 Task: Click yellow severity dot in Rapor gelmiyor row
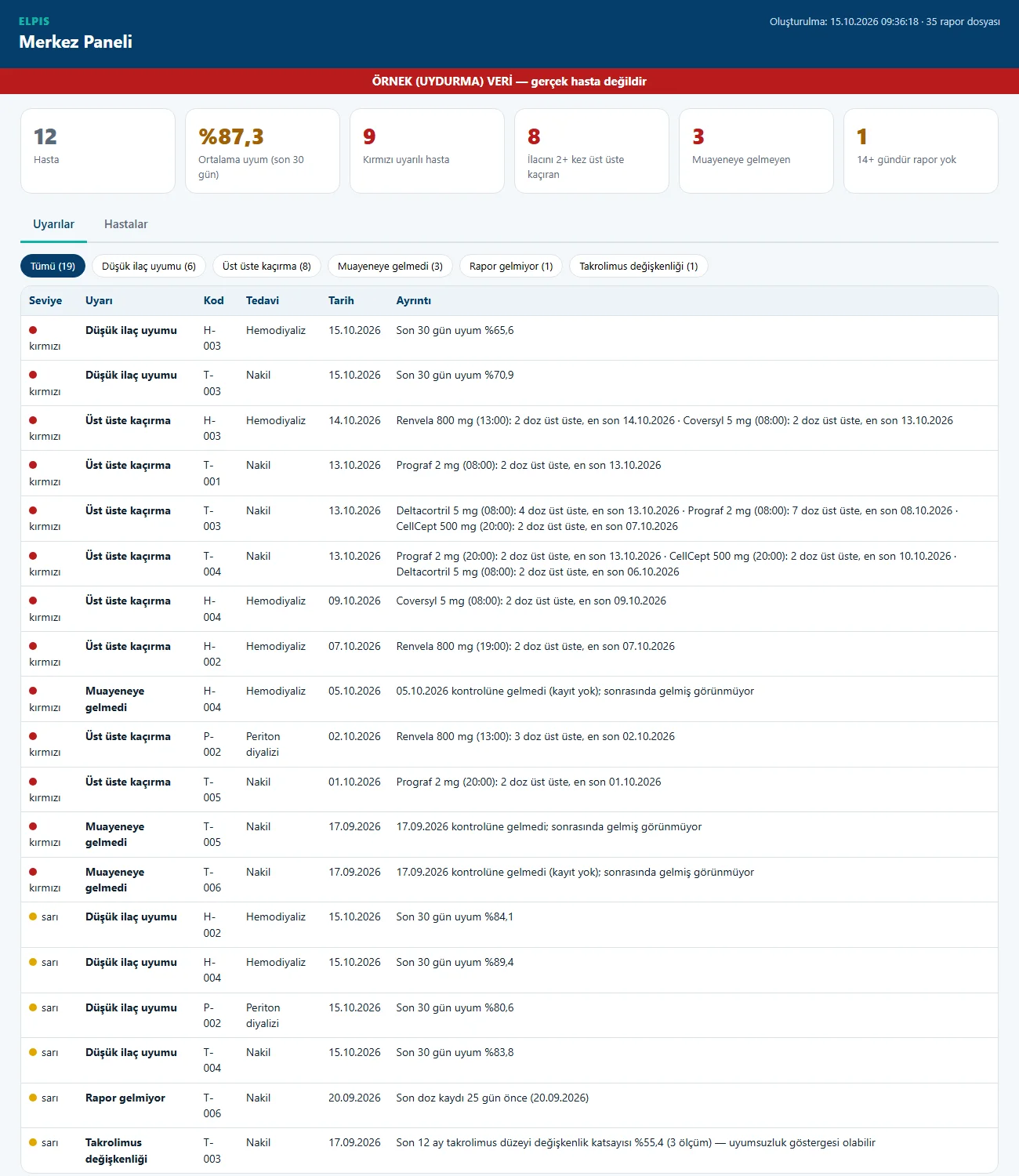pos(33,1098)
